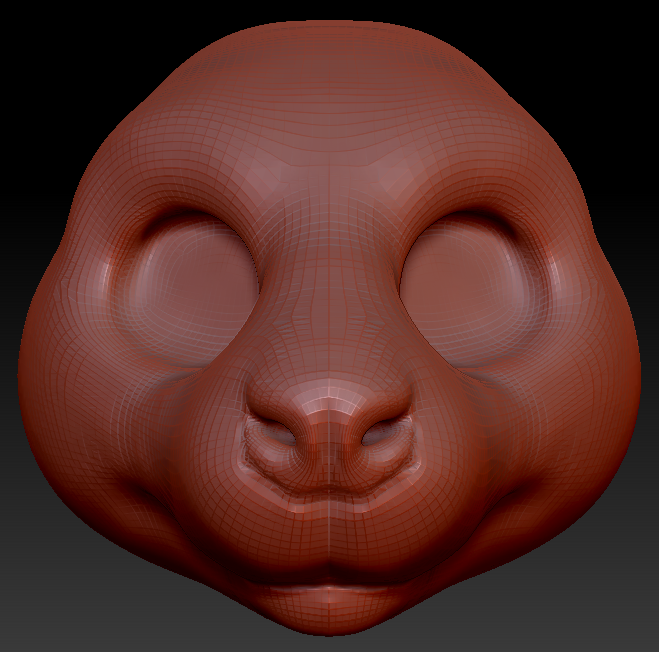Screen dimensions: 659x652
Task: Click the lower lip of the model
Action: pos(329,592)
